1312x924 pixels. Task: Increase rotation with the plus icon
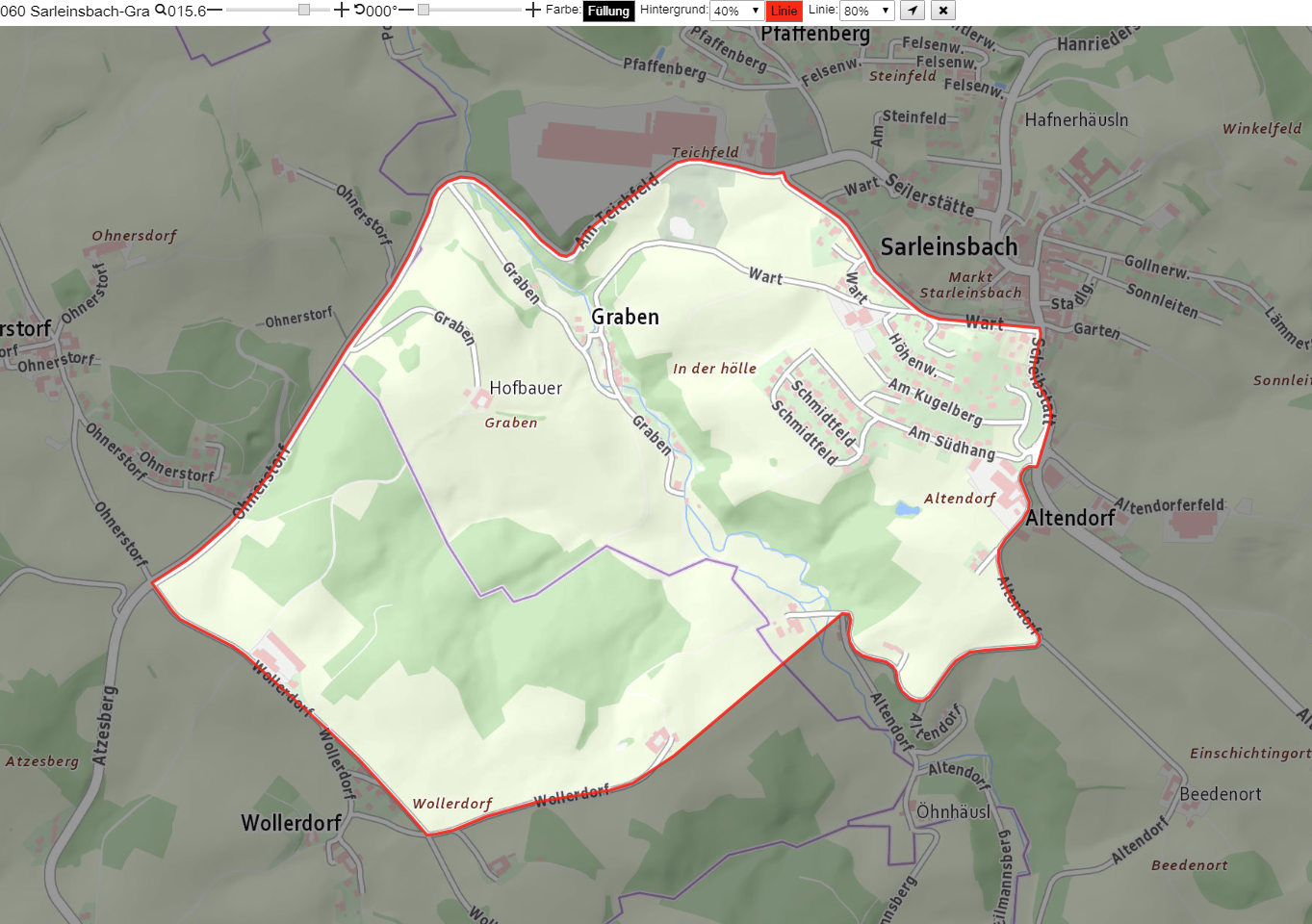click(533, 11)
